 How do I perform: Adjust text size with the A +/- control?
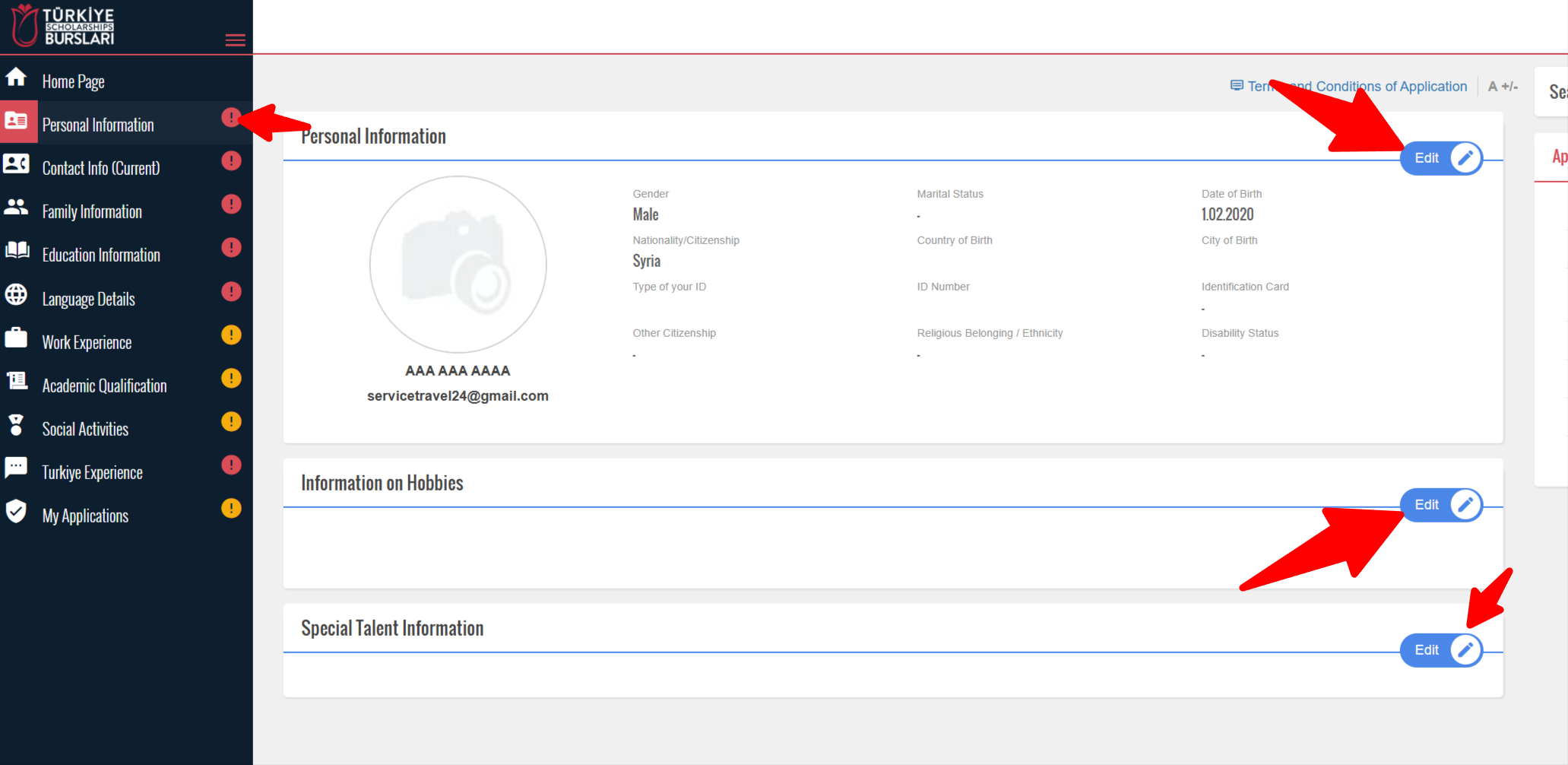1503,86
